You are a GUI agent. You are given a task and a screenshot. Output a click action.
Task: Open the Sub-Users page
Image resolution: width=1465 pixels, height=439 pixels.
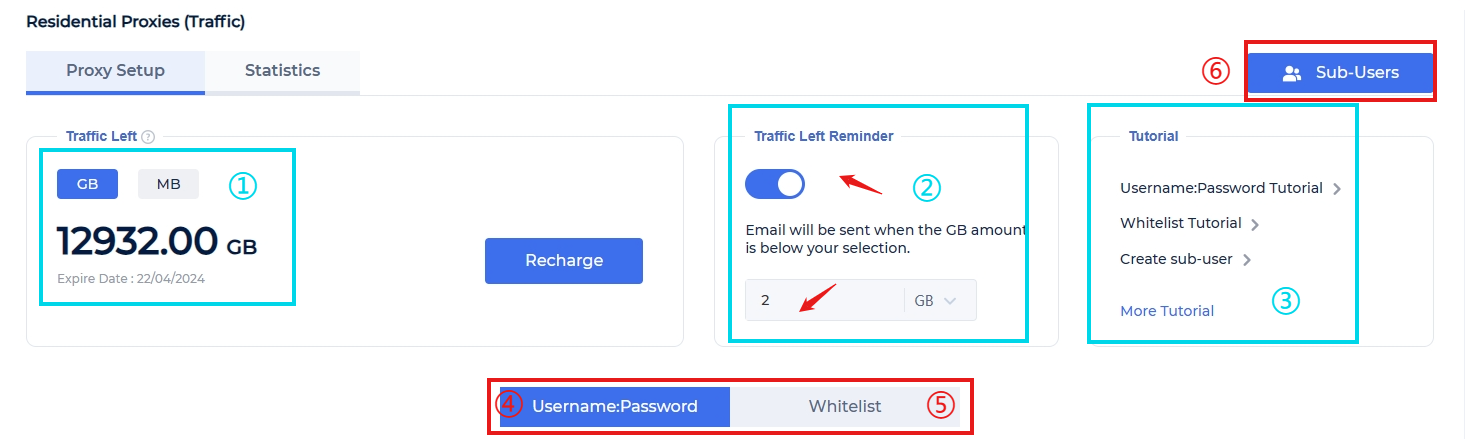point(1340,73)
